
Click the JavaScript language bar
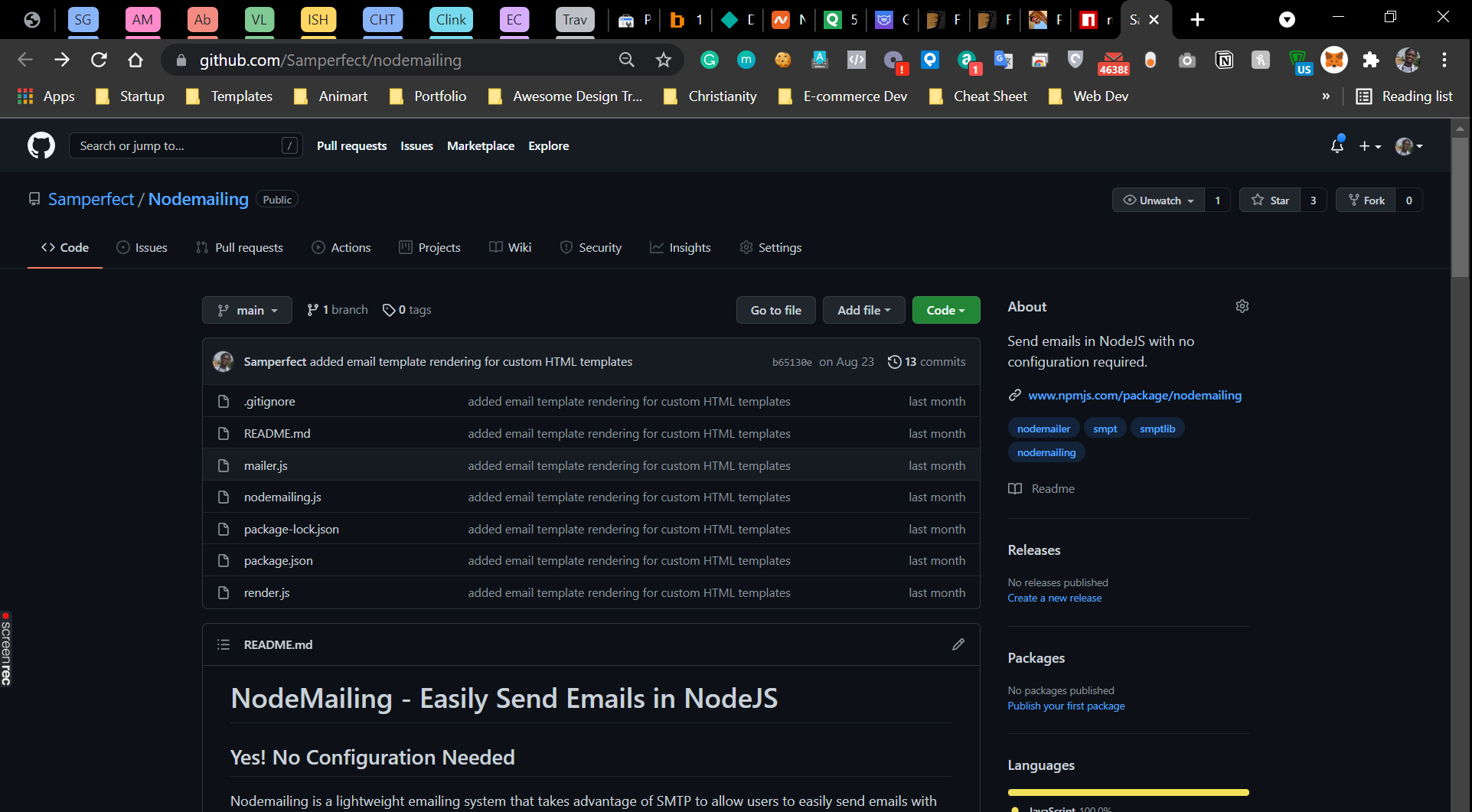point(1128,792)
